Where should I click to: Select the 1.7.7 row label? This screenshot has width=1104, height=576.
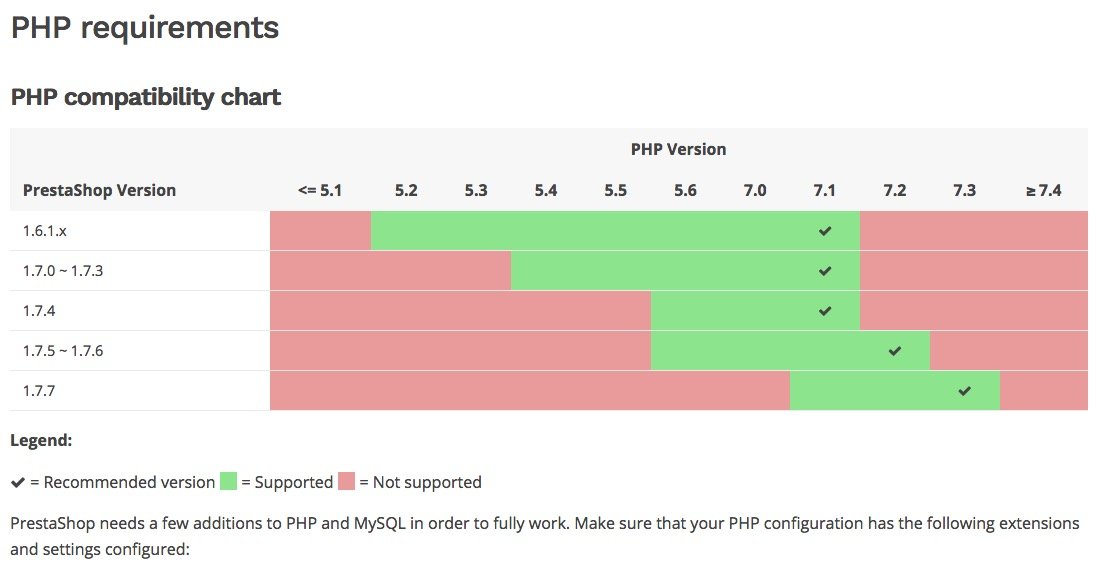click(x=39, y=391)
